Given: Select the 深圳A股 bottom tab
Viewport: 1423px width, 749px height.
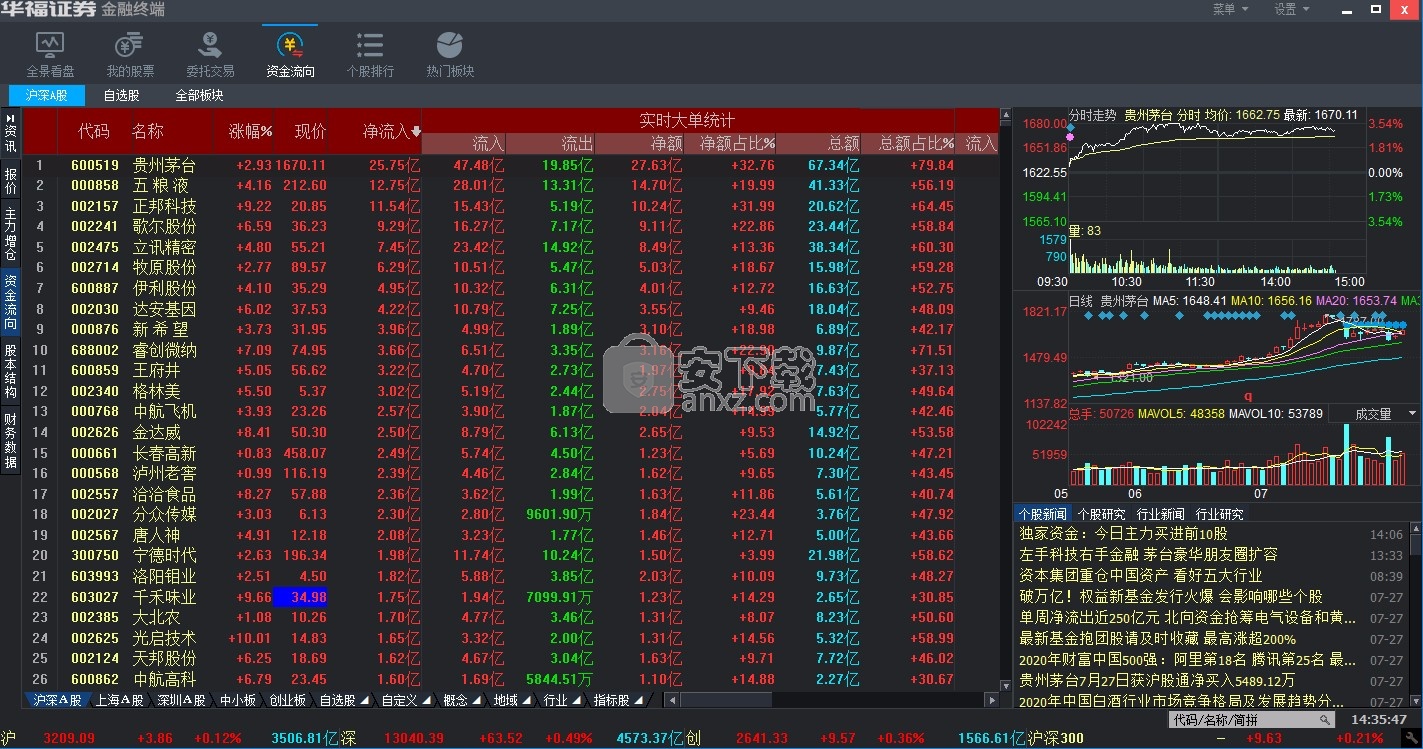Looking at the screenshot, I should (181, 700).
